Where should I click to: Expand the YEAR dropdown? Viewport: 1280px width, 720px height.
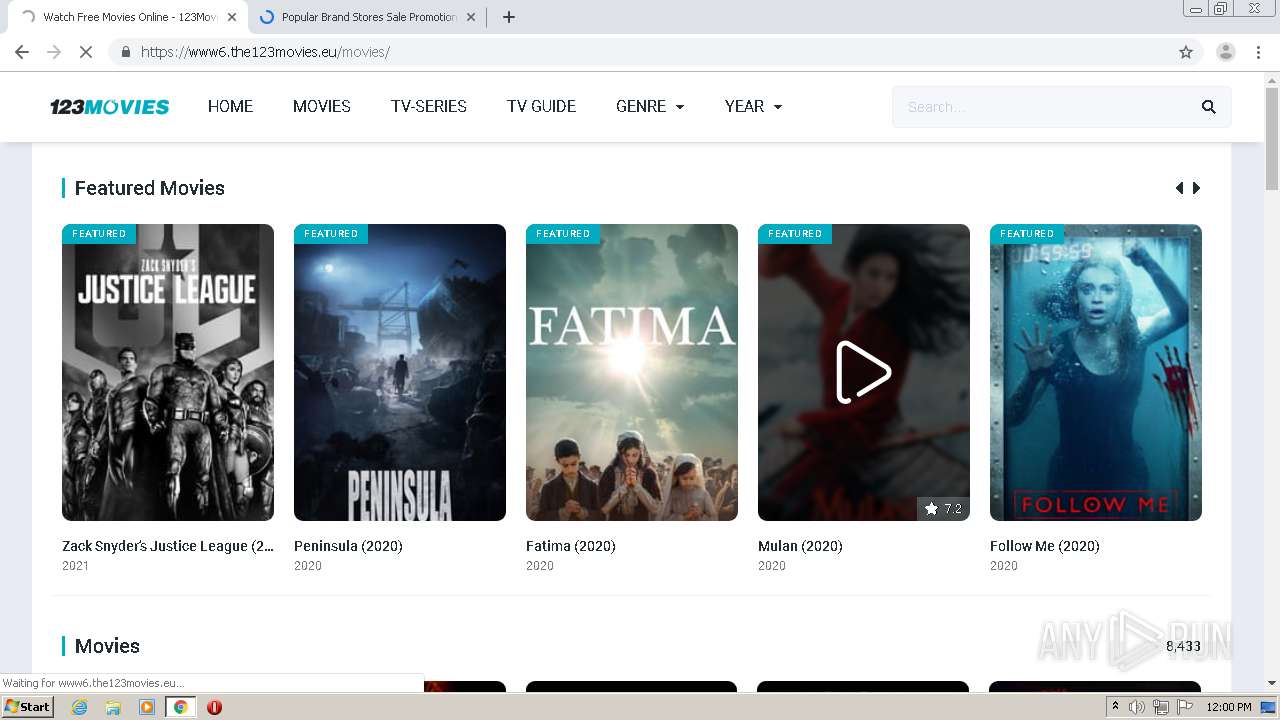[753, 106]
